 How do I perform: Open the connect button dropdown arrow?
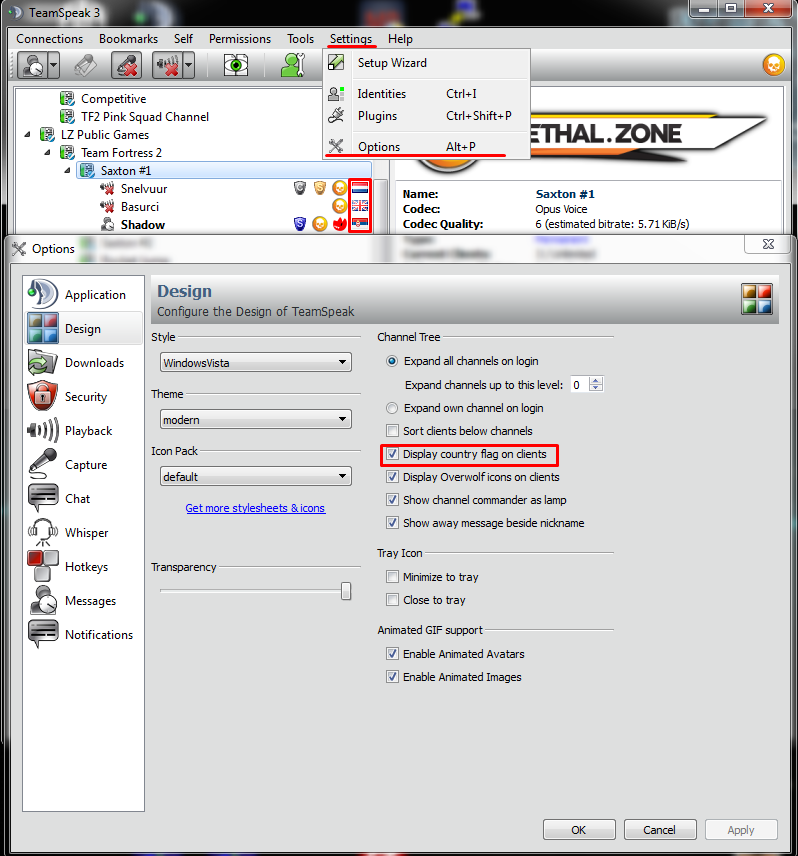(x=53, y=66)
